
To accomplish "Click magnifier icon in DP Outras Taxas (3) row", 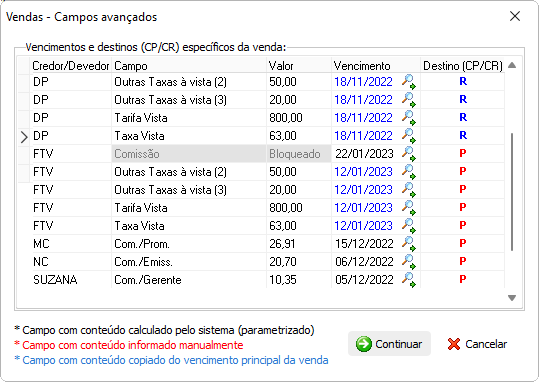I will pos(409,100).
